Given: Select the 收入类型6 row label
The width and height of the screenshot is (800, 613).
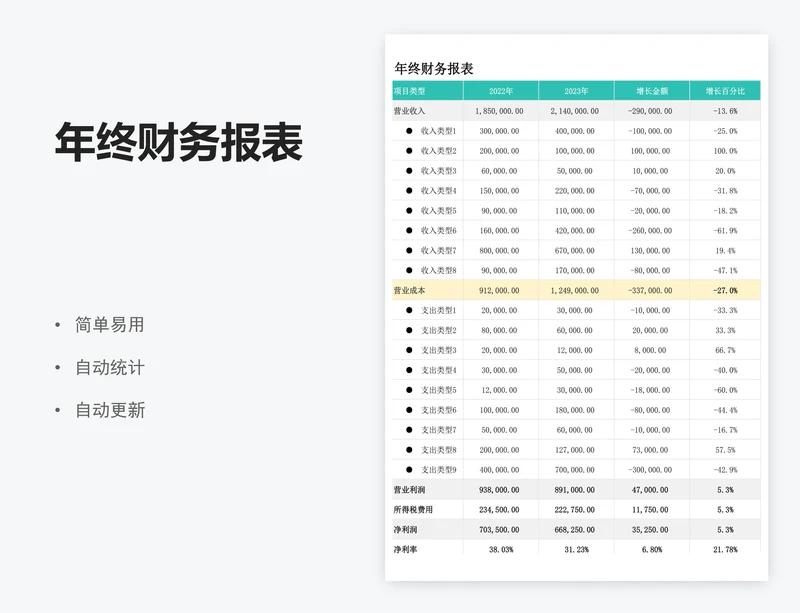Looking at the screenshot, I should [x=438, y=230].
